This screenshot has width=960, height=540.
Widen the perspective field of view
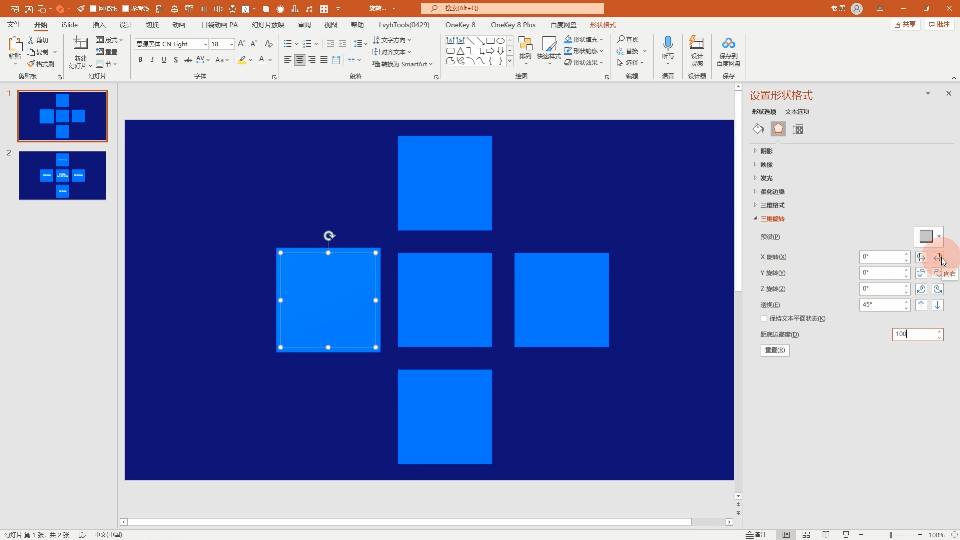[937, 305]
